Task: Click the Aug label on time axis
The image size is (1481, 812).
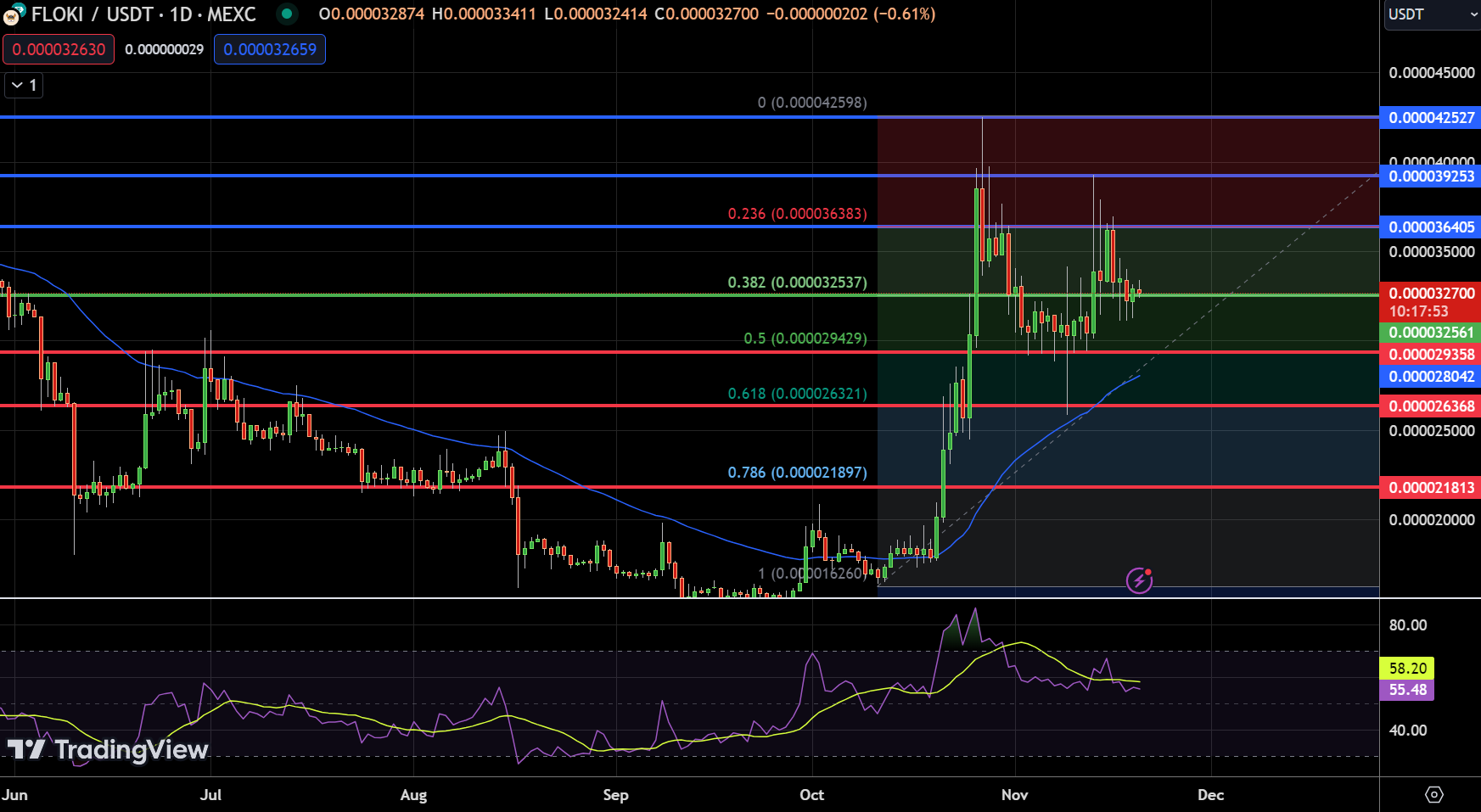Action: coord(413,795)
